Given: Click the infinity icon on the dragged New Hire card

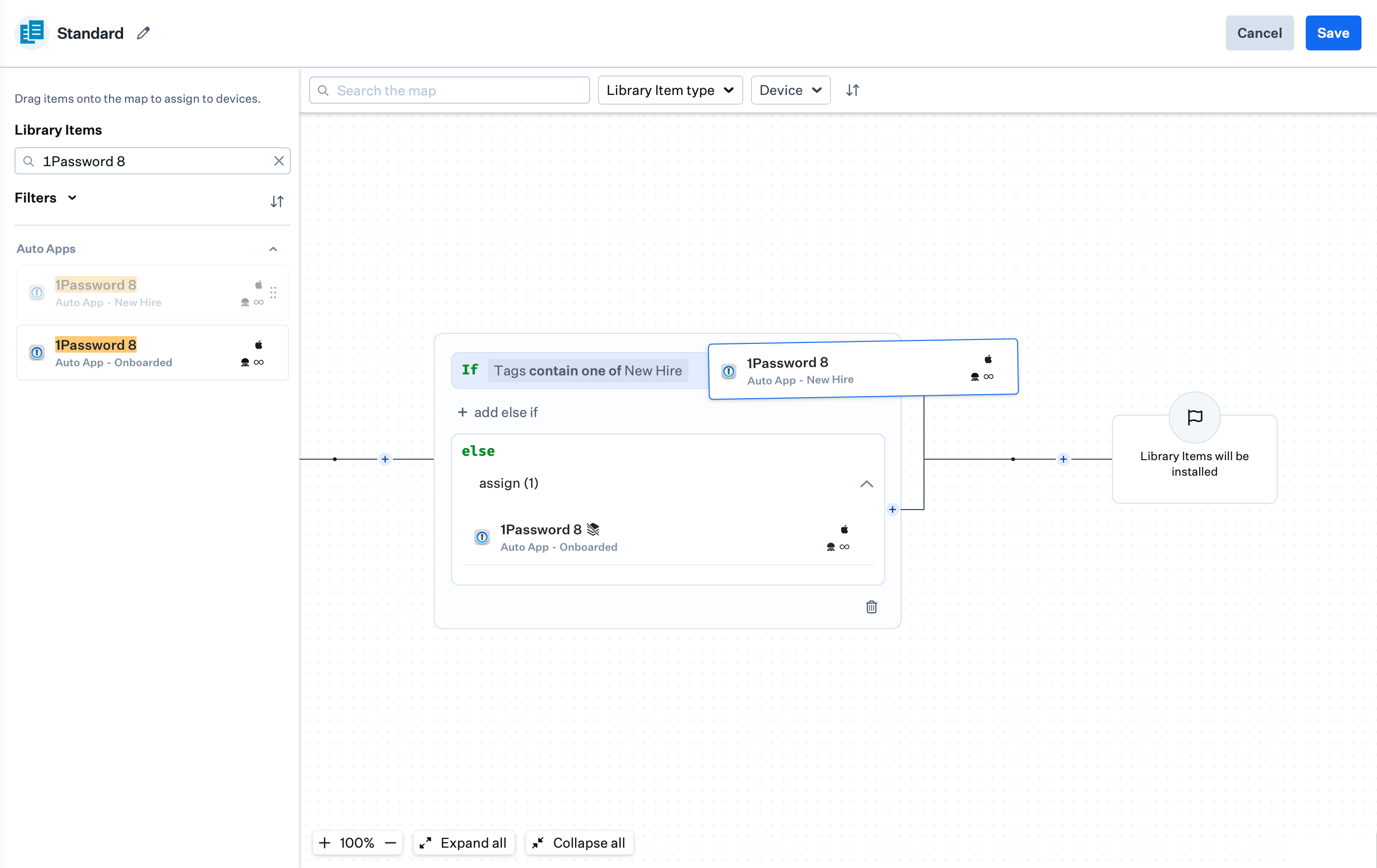Looking at the screenshot, I should [x=988, y=376].
